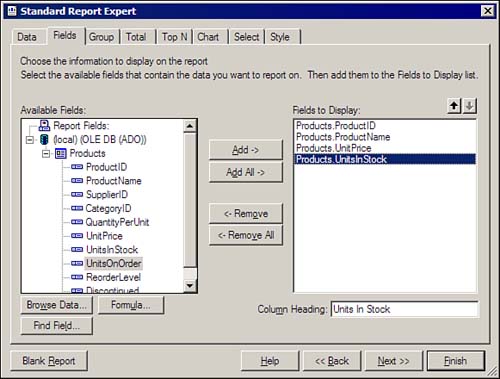Select the Report Fields: tree node
Image resolution: width=500 pixels, height=379 pixels.
[81, 126]
